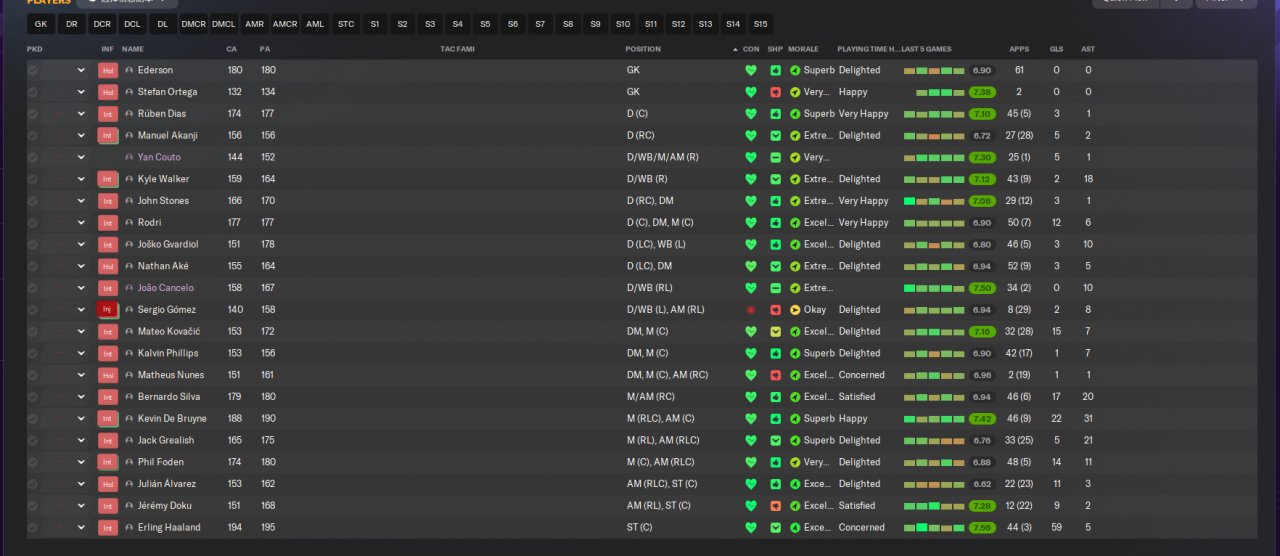The height and width of the screenshot is (556, 1280).
Task: Select the AMCR position filter
Action: pos(285,23)
